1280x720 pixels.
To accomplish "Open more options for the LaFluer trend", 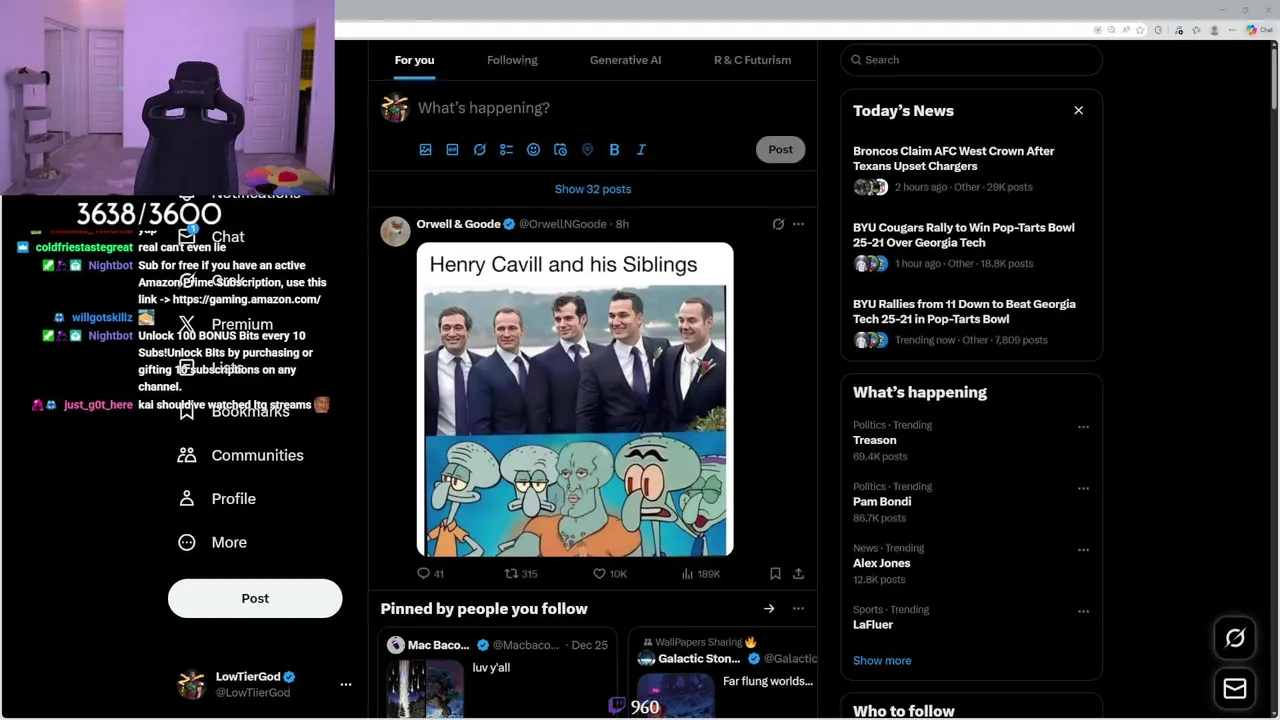I will pos(1083,611).
